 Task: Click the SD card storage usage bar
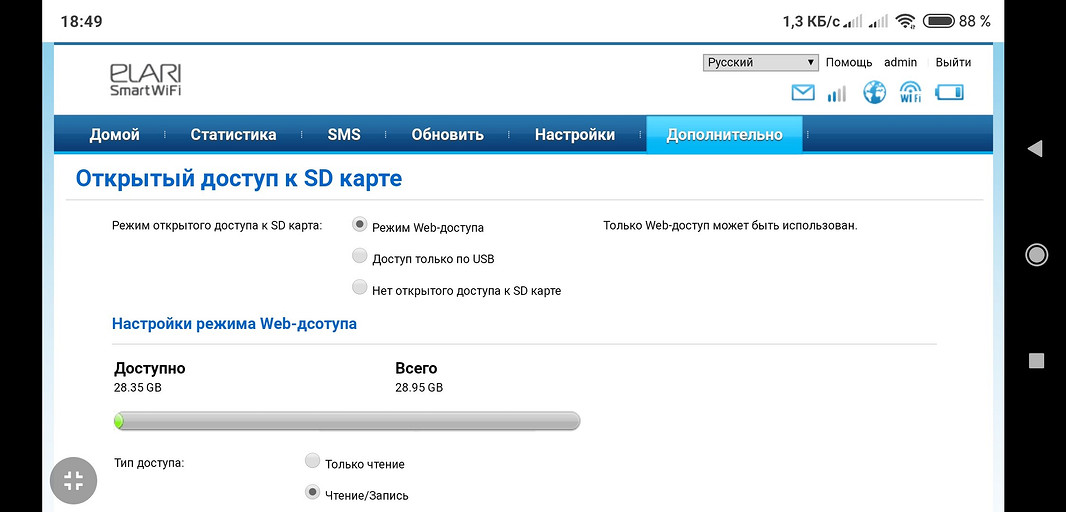[x=347, y=421]
